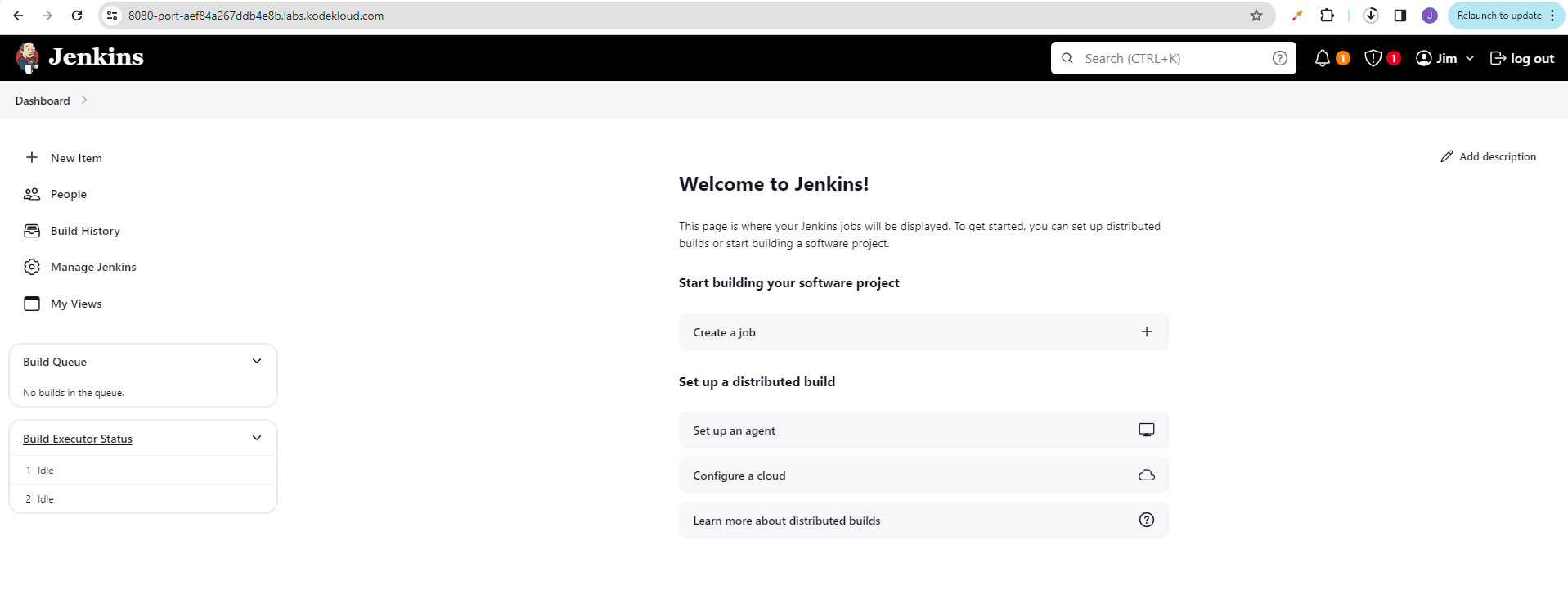Reload the page with browser refresh icon
1568x604 pixels.
pos(77,16)
